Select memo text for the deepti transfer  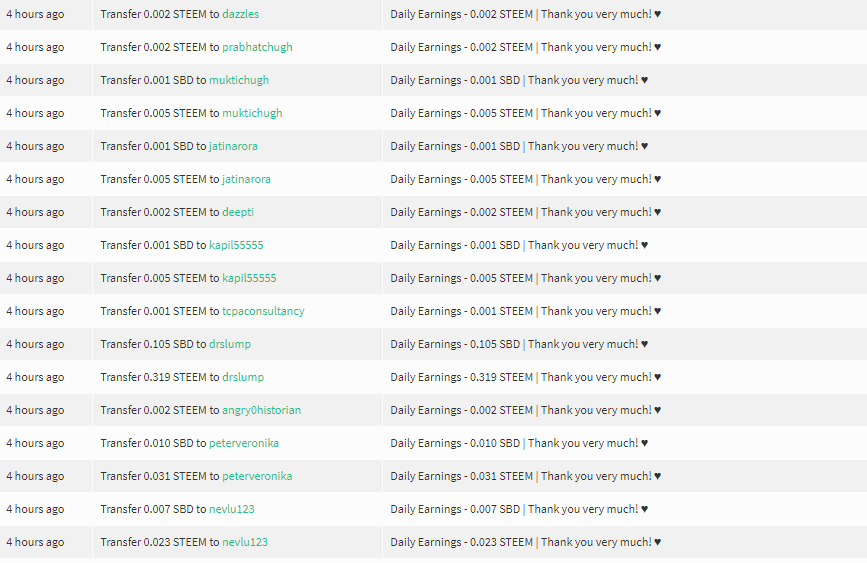click(525, 212)
